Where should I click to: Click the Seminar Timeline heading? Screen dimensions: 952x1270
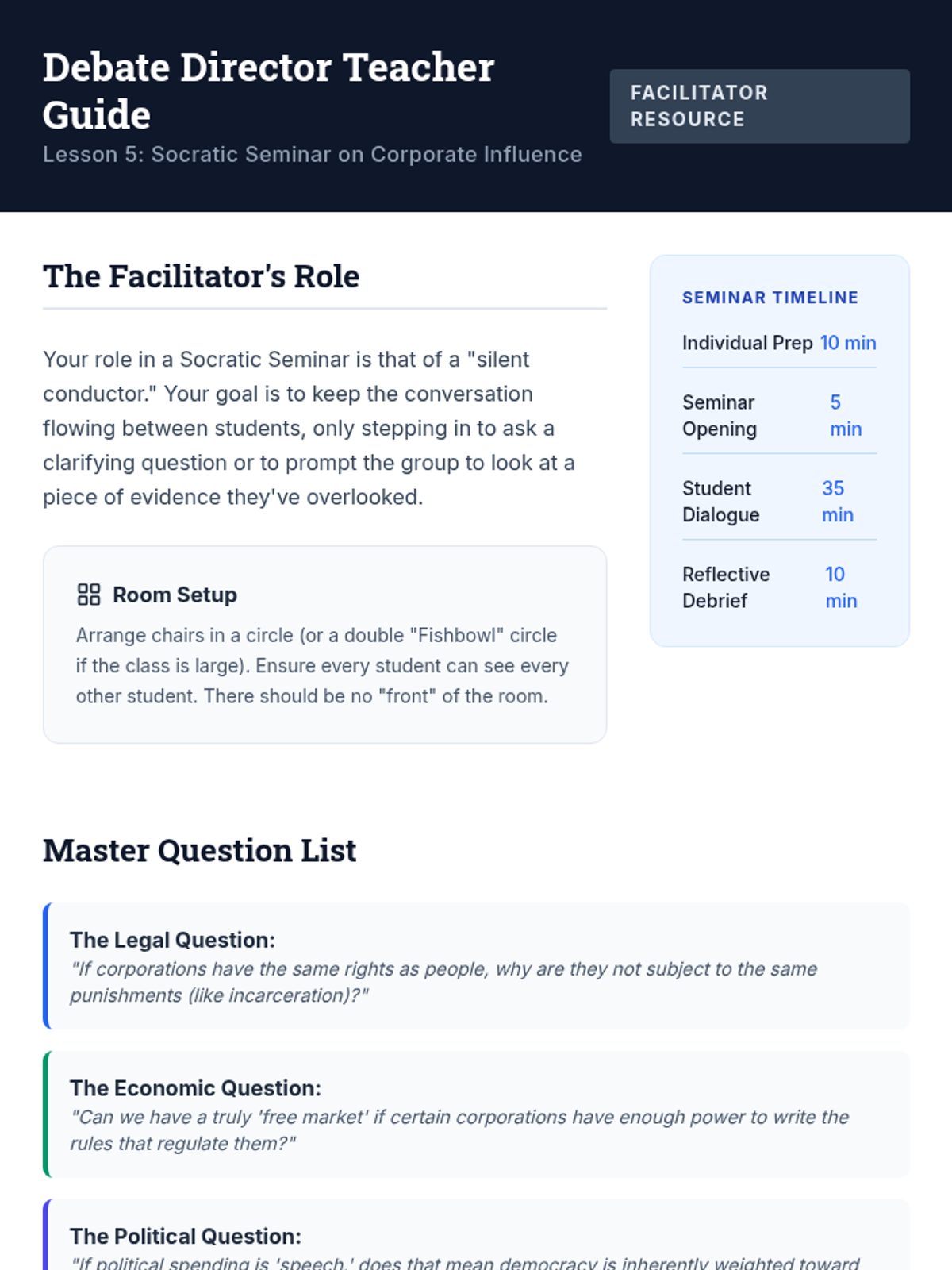click(770, 298)
